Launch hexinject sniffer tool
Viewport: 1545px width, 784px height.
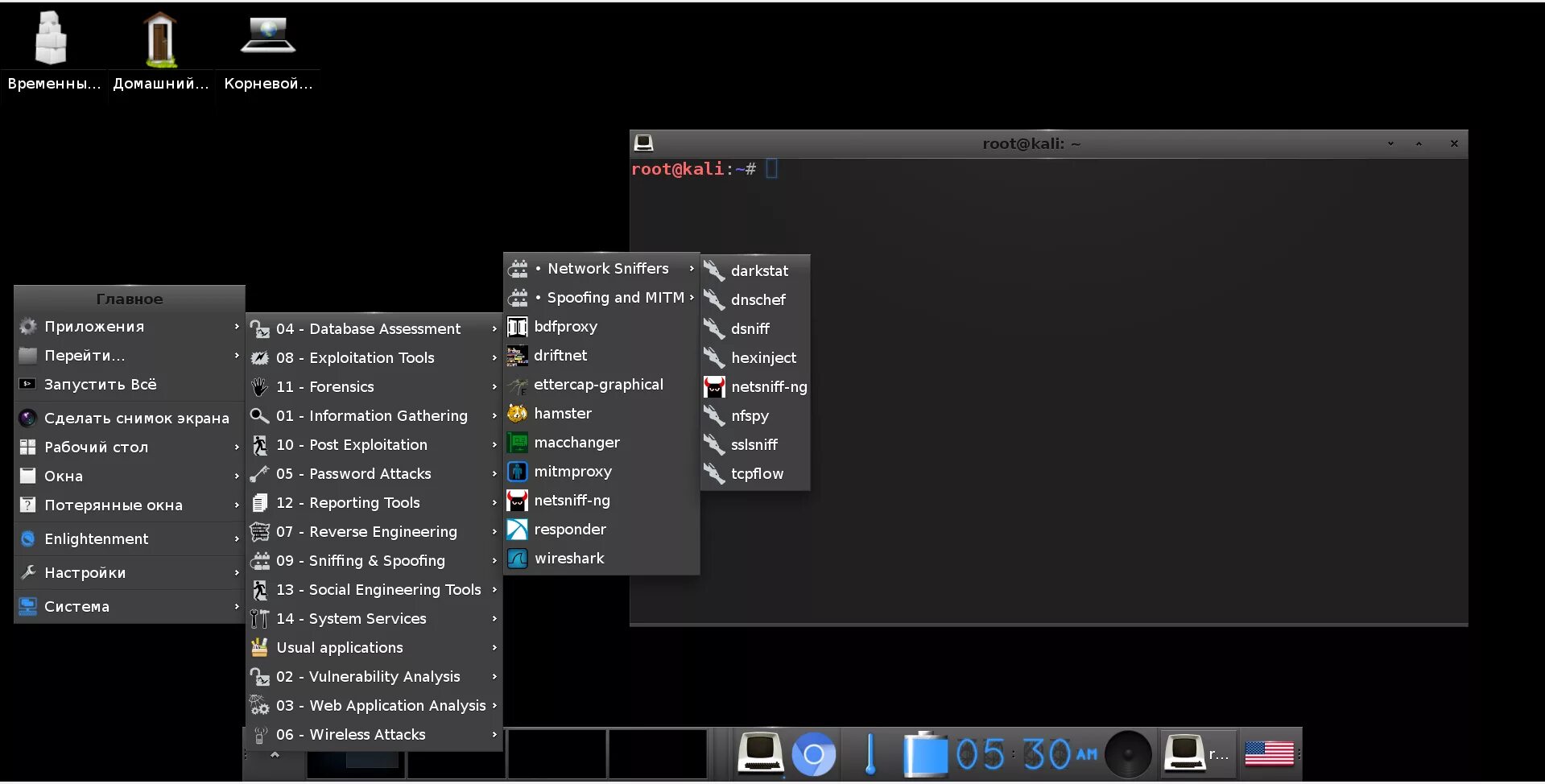click(x=755, y=358)
